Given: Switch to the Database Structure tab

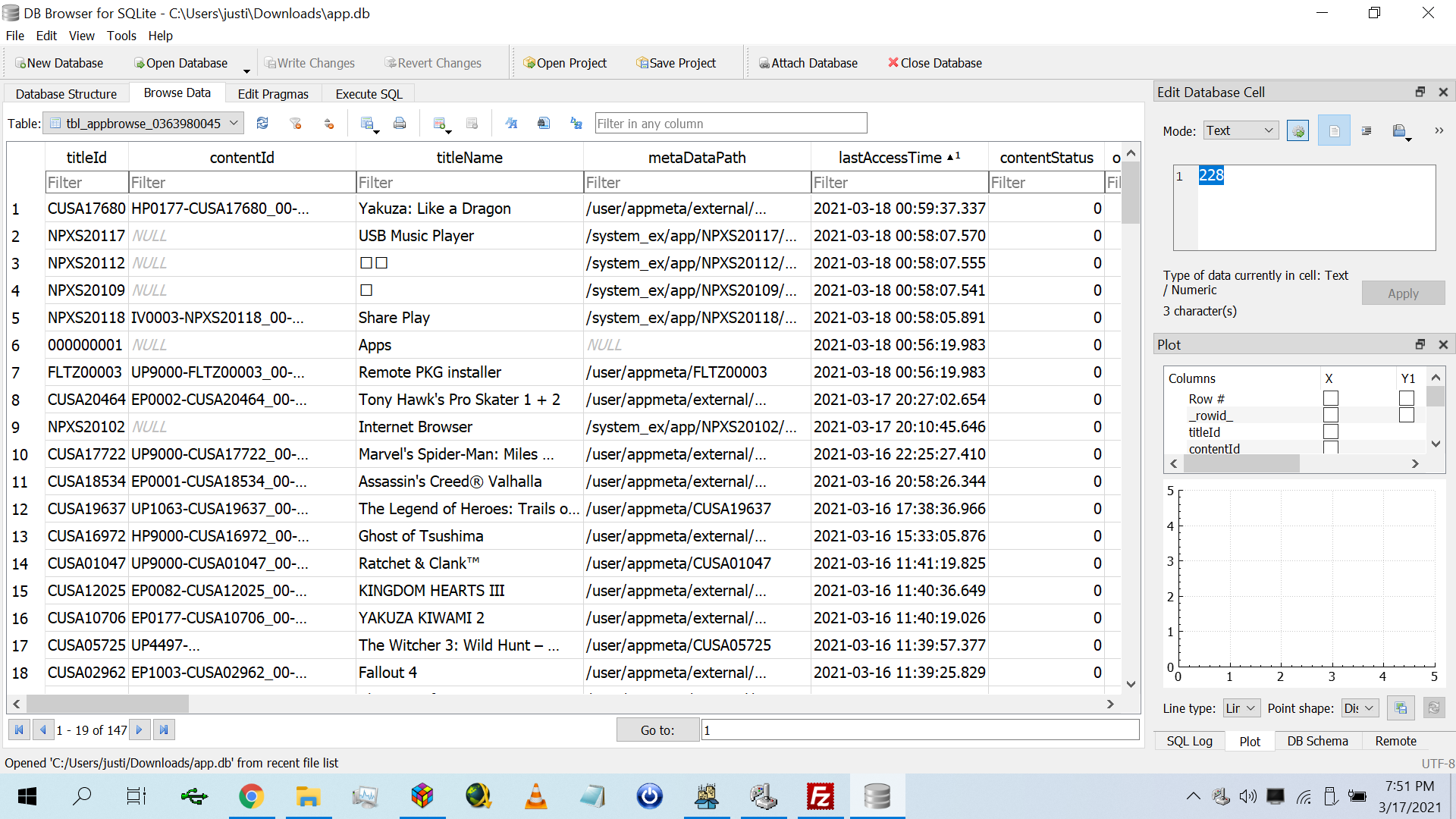Looking at the screenshot, I should (67, 94).
